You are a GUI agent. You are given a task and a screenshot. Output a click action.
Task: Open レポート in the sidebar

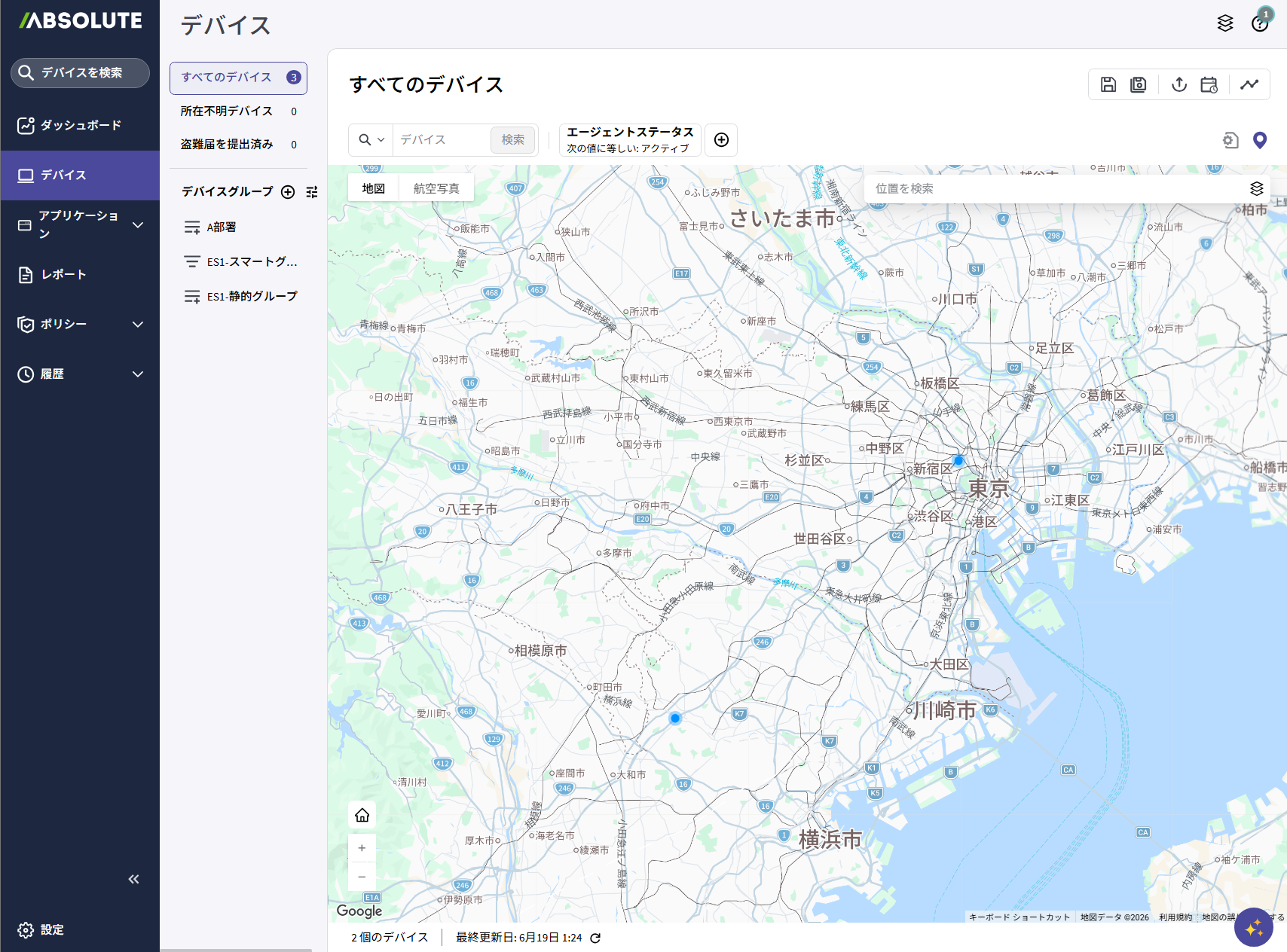tap(80, 275)
